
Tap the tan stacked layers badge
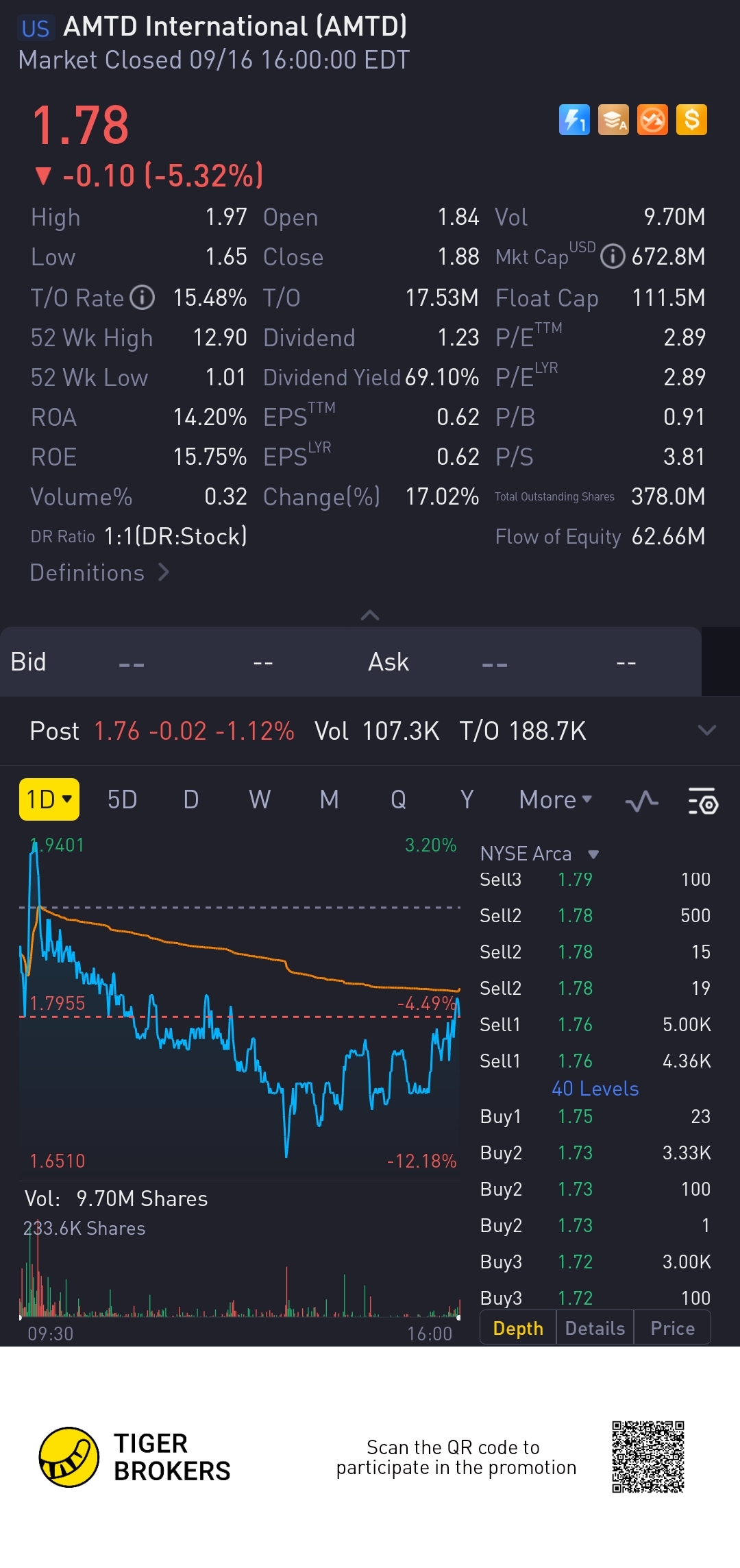(x=613, y=120)
